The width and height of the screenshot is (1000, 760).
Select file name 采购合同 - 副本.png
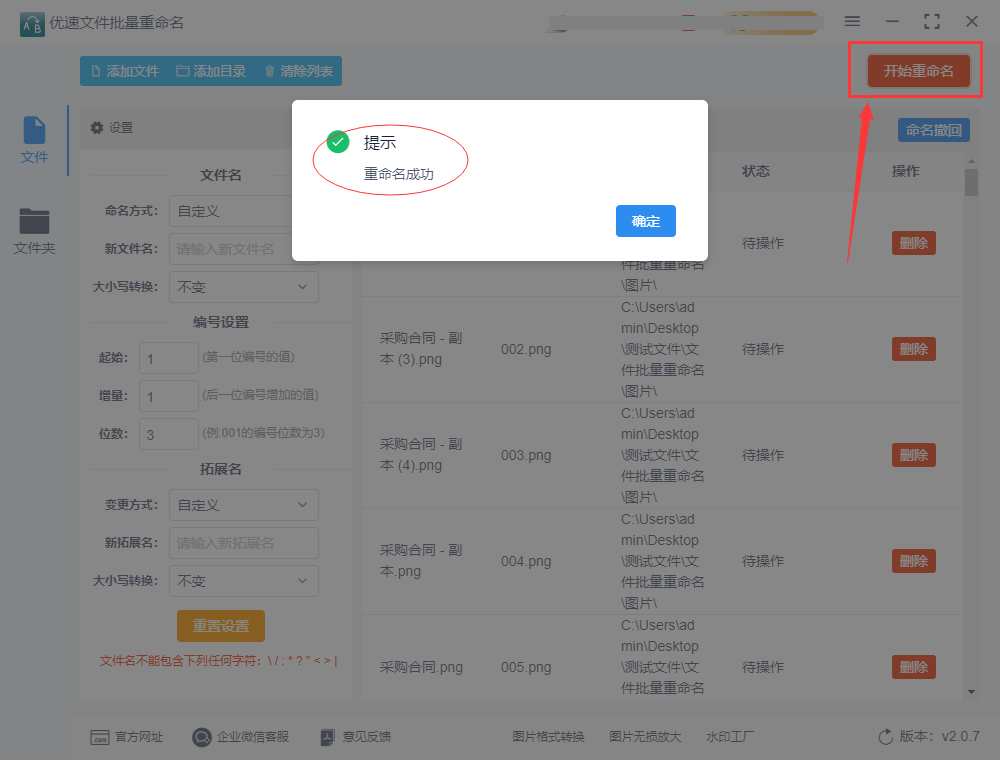(x=421, y=560)
